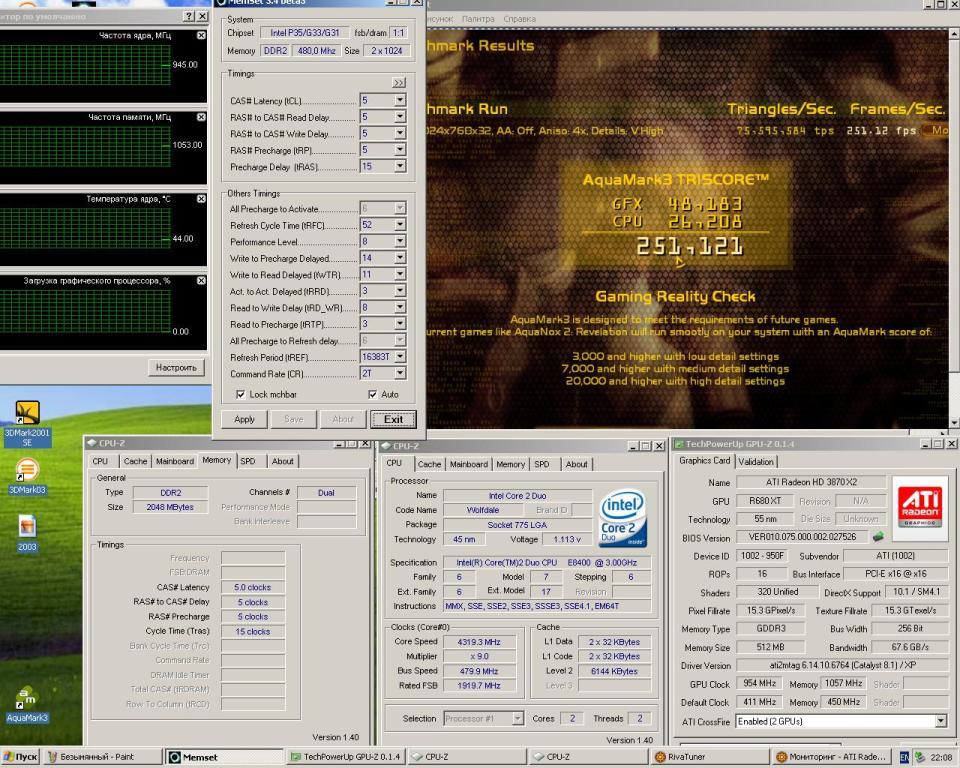Switch to TechPowerUp GPU-Z in the taskbar

coord(346,757)
